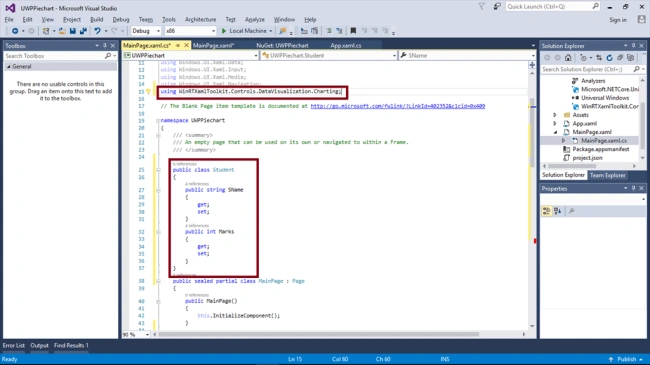Click the bookmark icon in toolbar
The image size is (650, 365).
353,31
